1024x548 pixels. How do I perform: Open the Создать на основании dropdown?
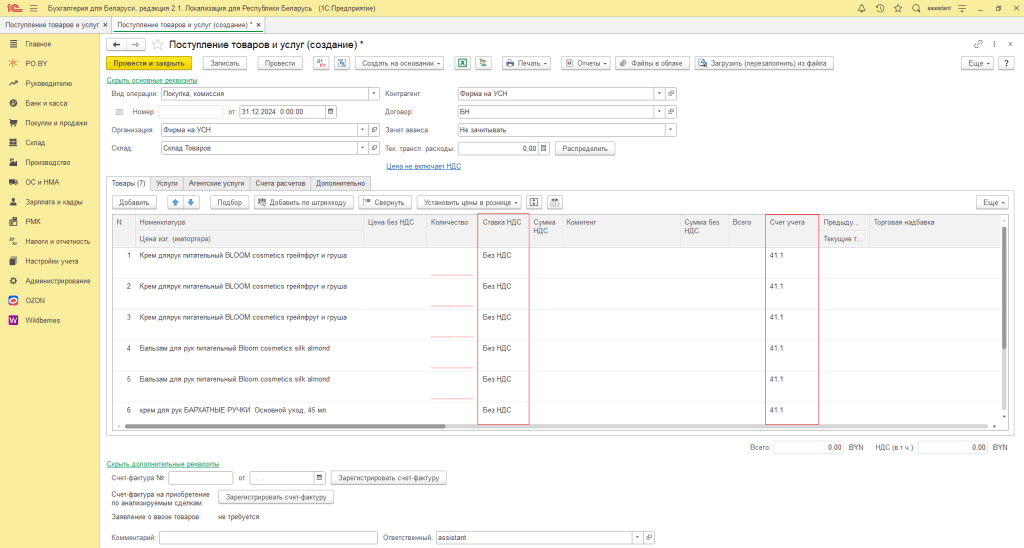click(x=400, y=63)
